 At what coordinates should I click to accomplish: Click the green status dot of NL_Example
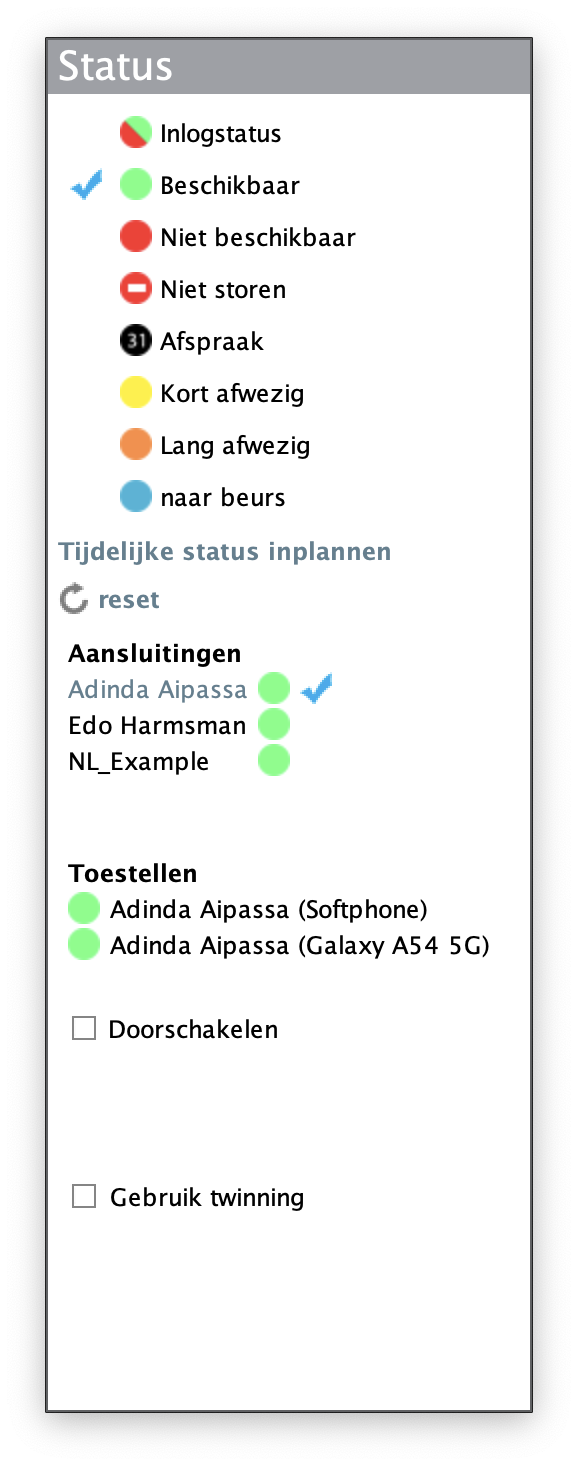point(273,759)
